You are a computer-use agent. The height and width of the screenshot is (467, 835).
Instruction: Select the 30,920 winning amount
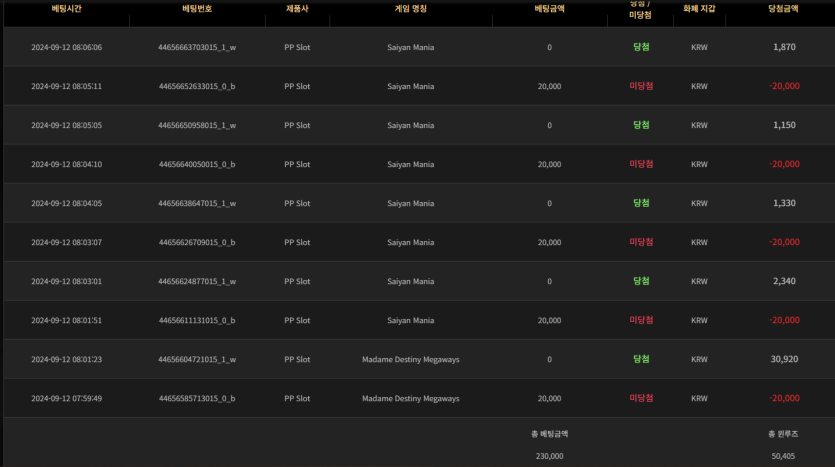coord(784,359)
